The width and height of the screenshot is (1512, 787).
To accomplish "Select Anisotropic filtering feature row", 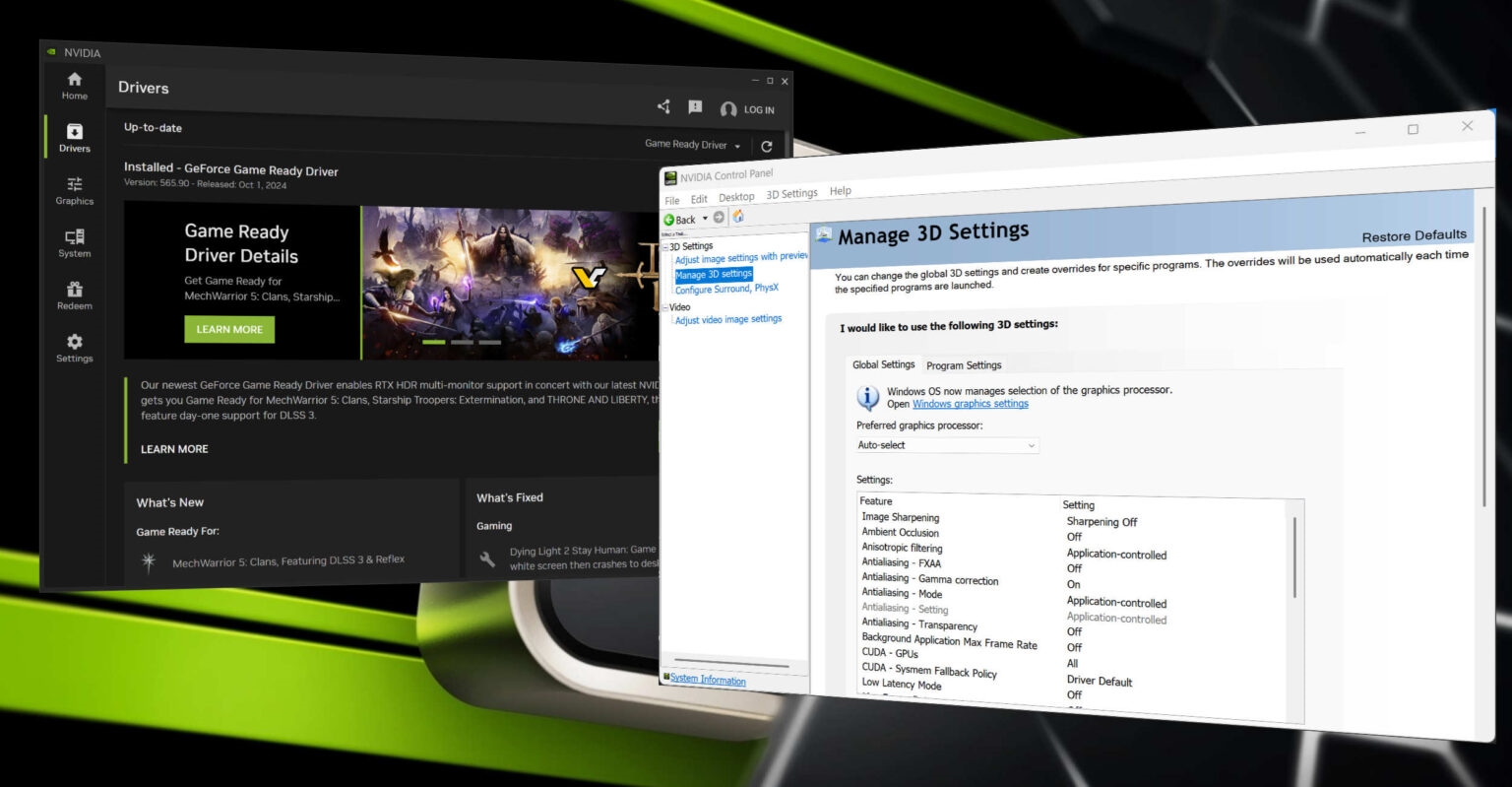I will point(903,548).
